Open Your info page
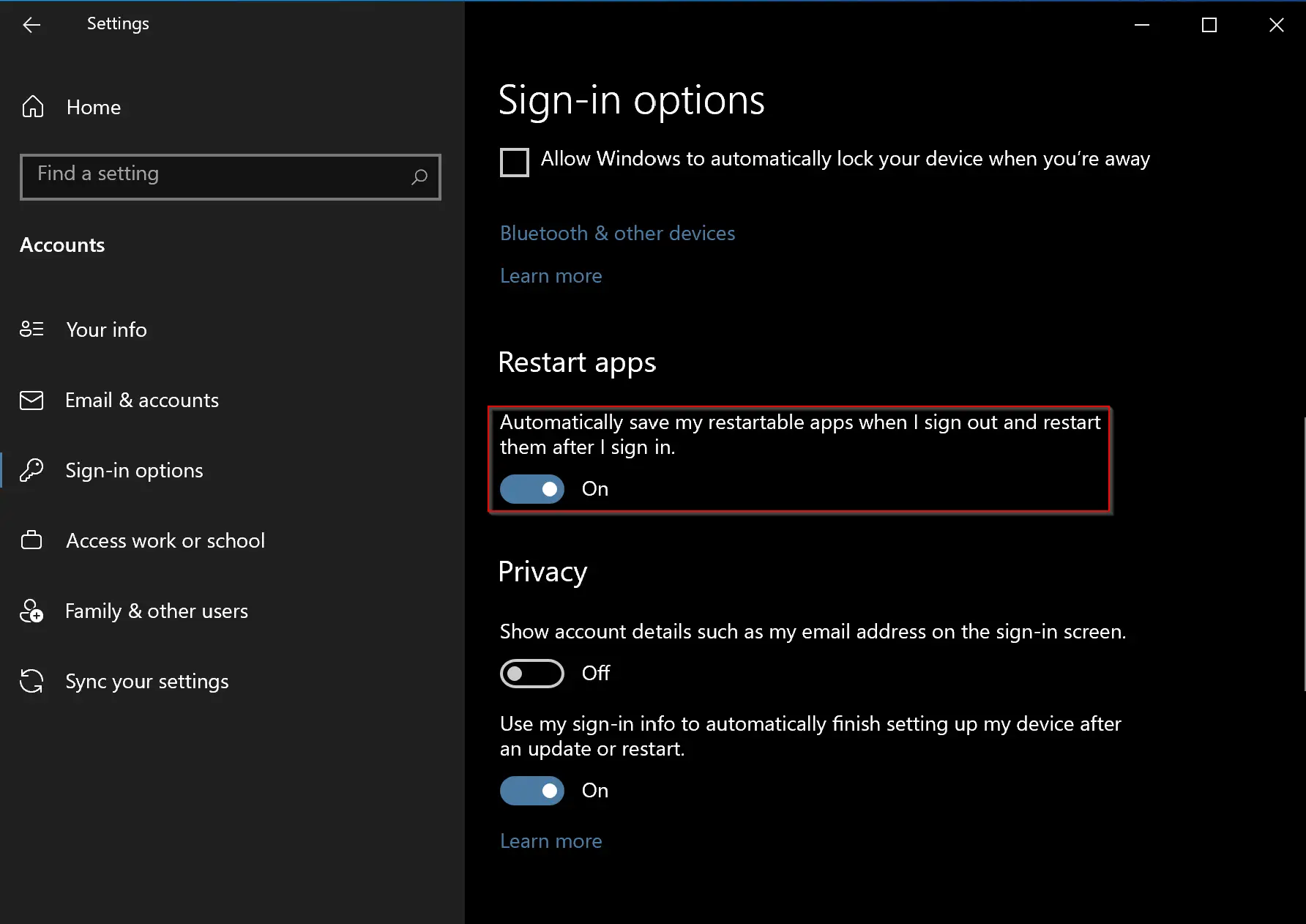This screenshot has height=924, width=1306. pyautogui.click(x=106, y=329)
